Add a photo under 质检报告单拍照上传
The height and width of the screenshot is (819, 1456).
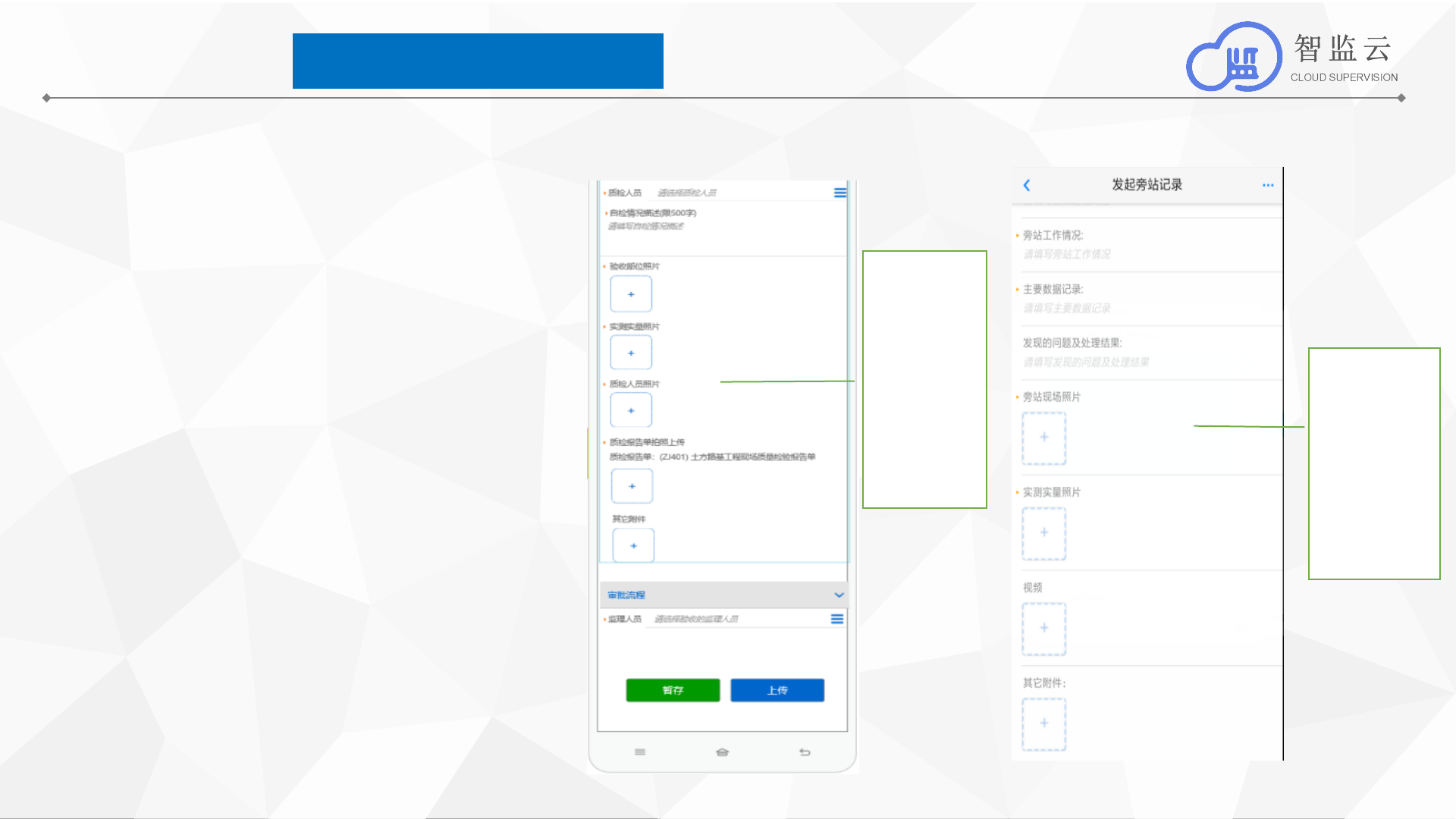[x=632, y=486]
